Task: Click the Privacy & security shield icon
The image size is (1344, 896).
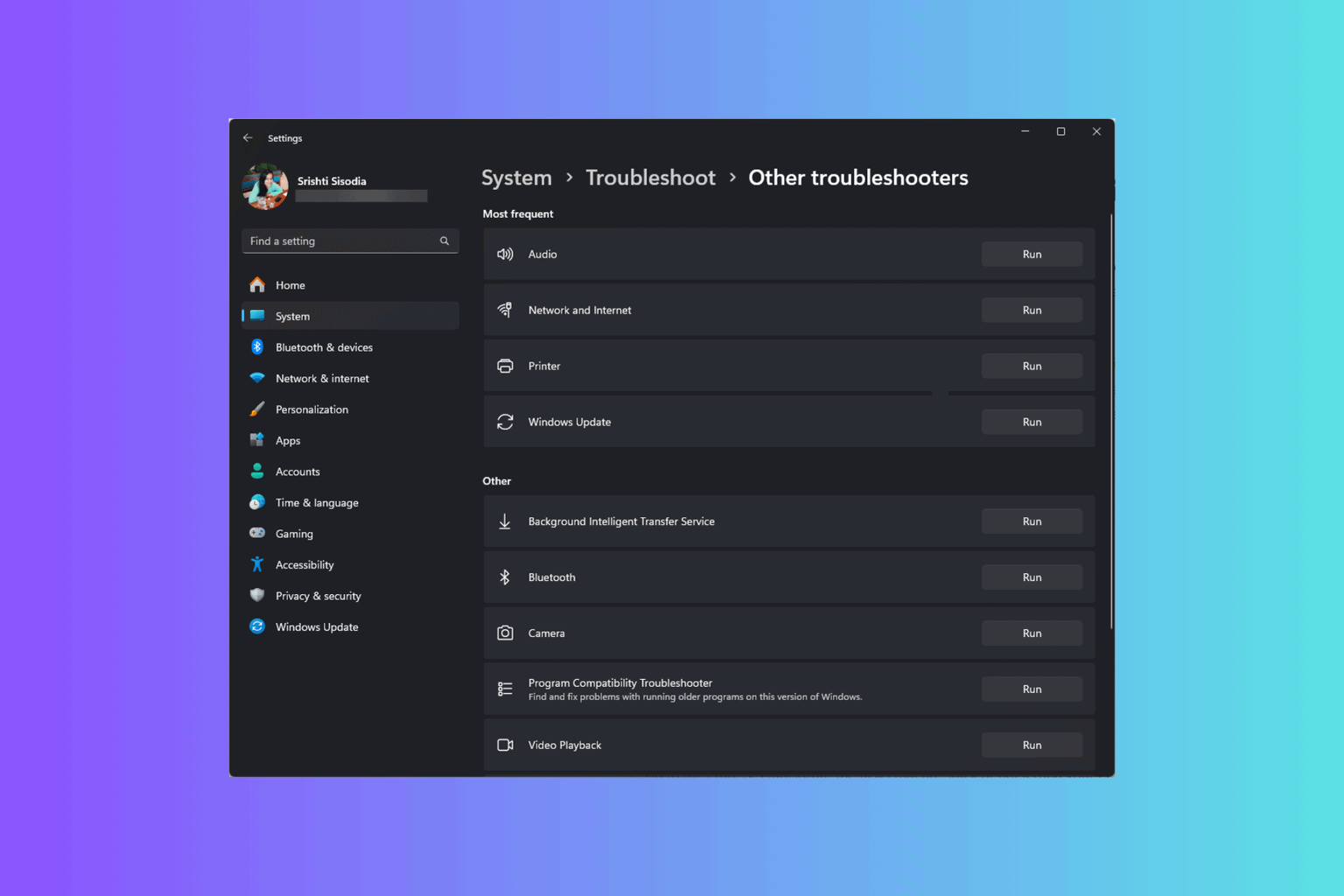Action: (257, 596)
